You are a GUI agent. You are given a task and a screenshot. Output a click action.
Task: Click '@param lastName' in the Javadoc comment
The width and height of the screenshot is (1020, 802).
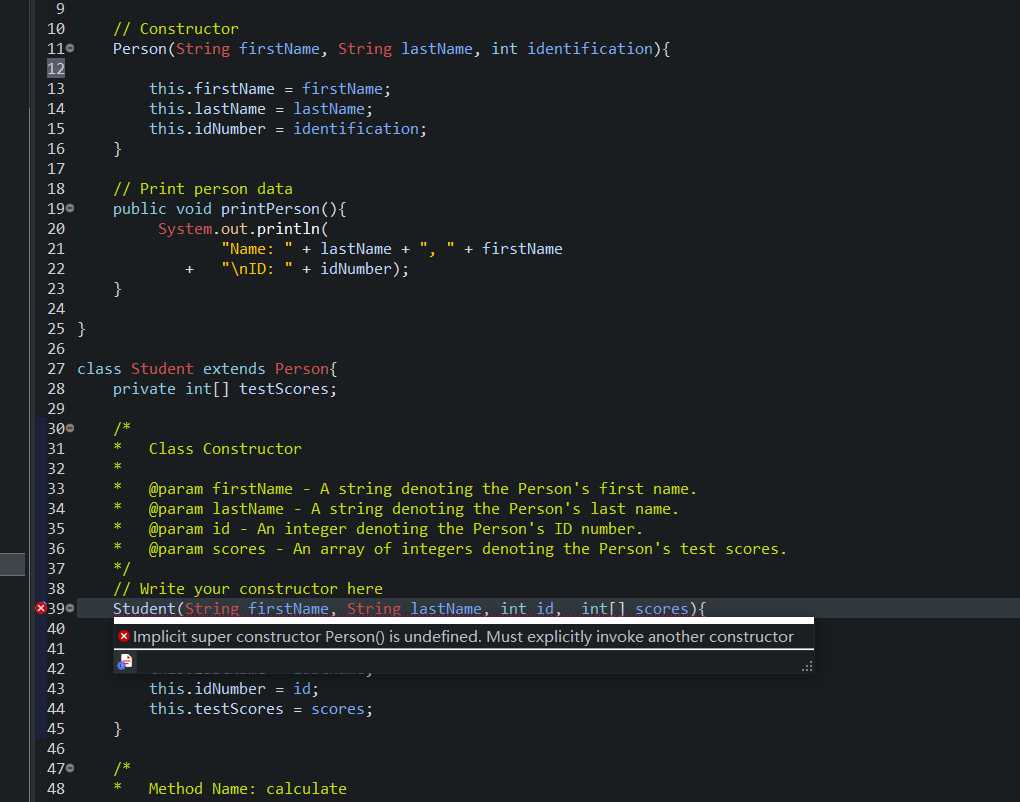pos(216,509)
